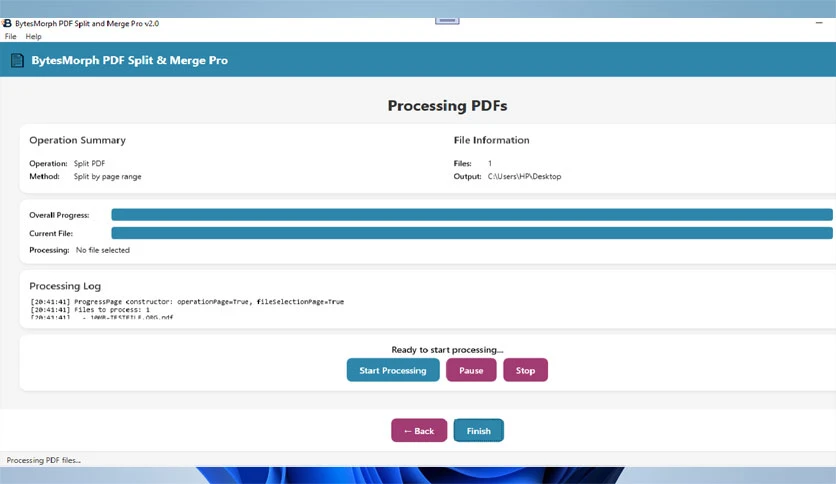The height and width of the screenshot is (484, 836).
Task: Open the Help menu
Action: pyautogui.click(x=33, y=36)
